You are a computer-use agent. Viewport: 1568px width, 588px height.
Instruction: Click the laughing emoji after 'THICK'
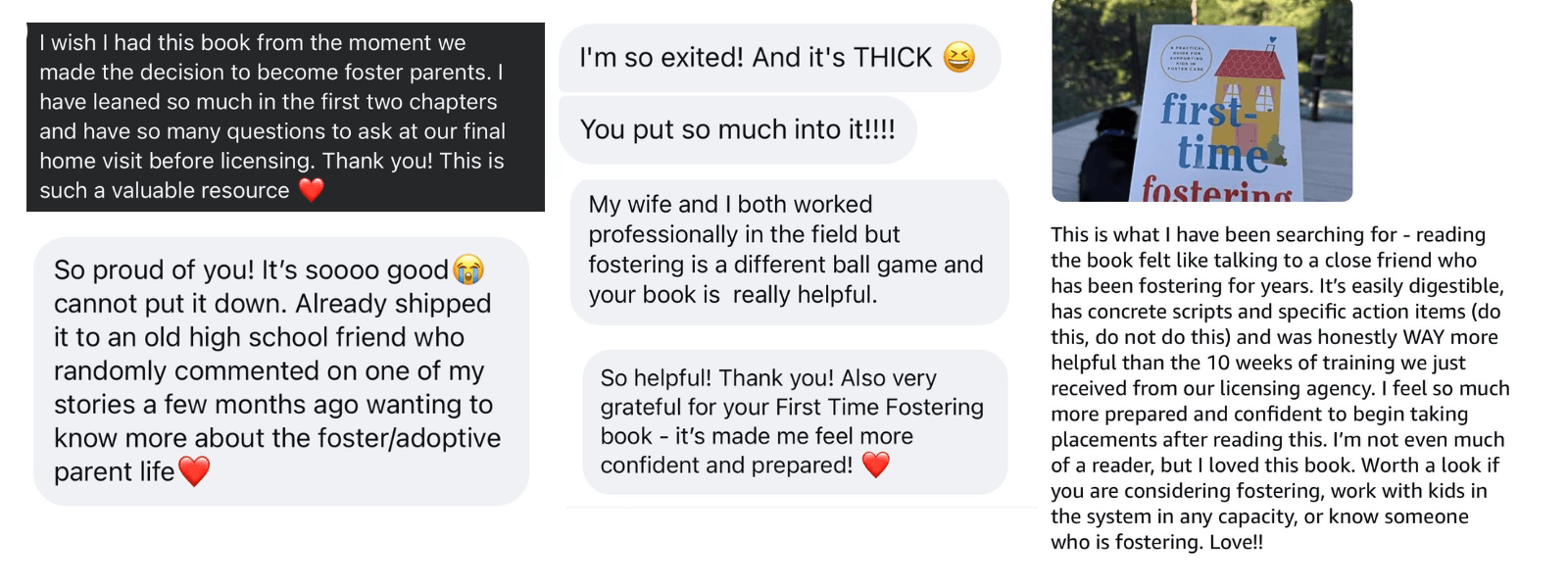[x=958, y=58]
